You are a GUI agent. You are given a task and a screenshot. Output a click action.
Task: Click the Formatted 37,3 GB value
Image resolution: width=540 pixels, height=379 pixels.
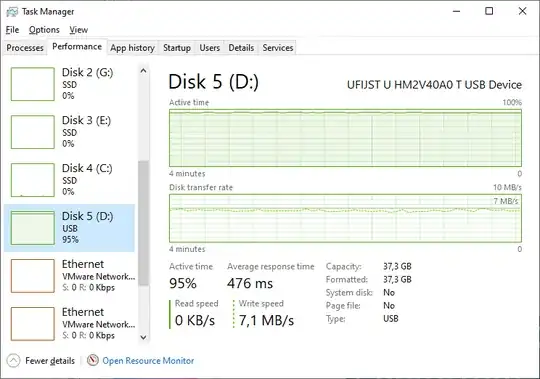(x=397, y=280)
